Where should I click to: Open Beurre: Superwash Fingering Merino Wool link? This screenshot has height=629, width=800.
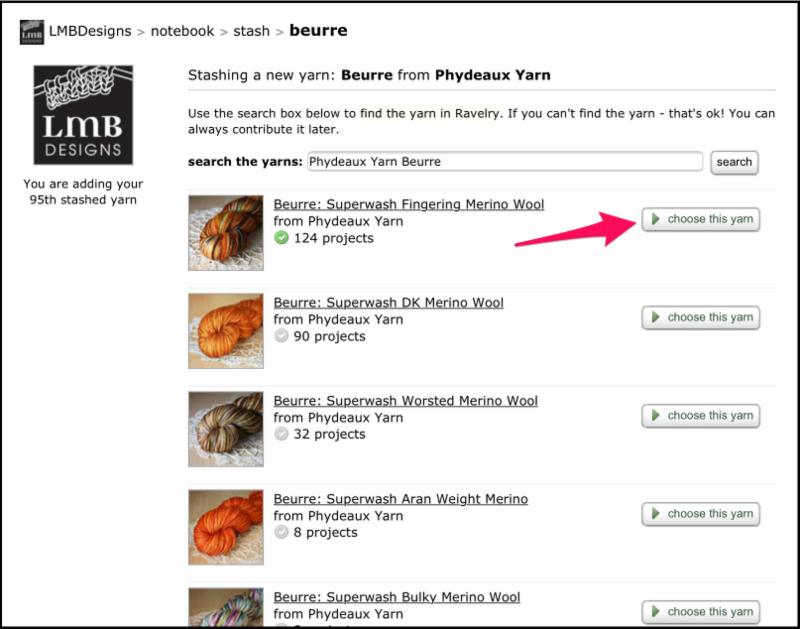pyautogui.click(x=408, y=204)
